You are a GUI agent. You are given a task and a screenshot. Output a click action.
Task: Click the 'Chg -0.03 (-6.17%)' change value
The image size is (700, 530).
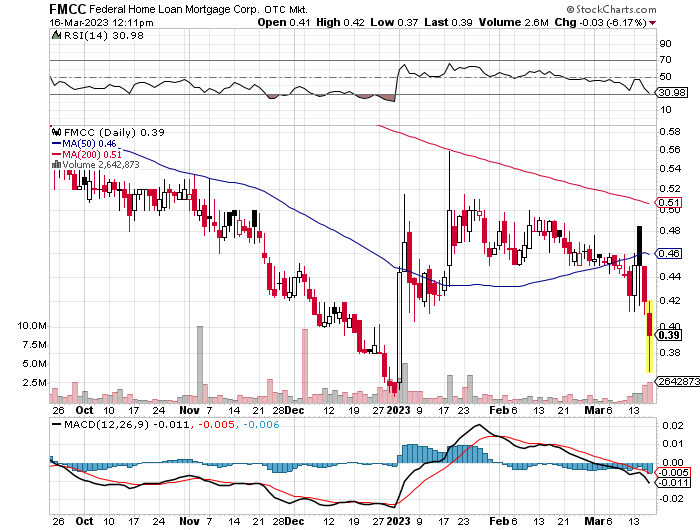point(600,22)
